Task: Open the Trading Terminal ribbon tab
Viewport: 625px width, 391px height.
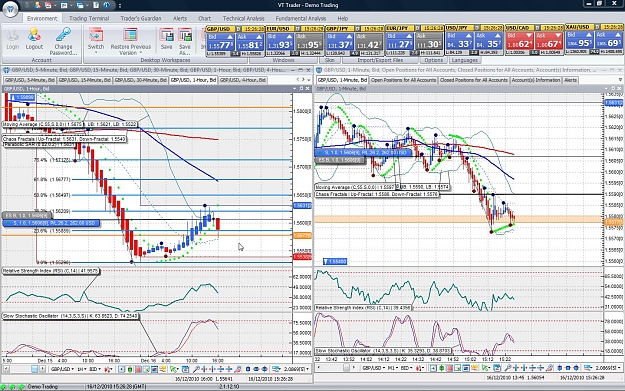Action: coord(89,18)
